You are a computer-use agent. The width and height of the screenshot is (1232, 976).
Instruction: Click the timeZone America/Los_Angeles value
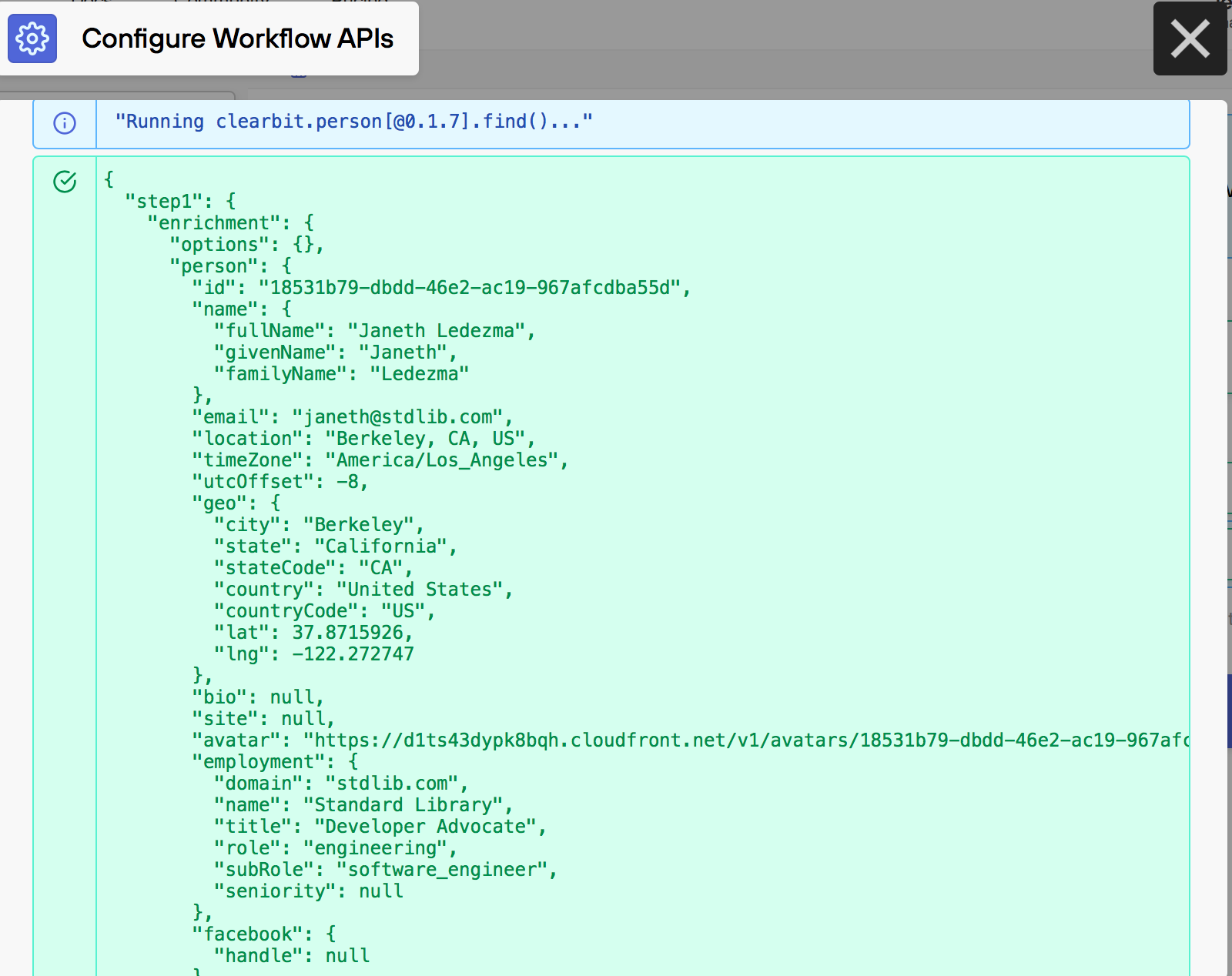coord(442,460)
